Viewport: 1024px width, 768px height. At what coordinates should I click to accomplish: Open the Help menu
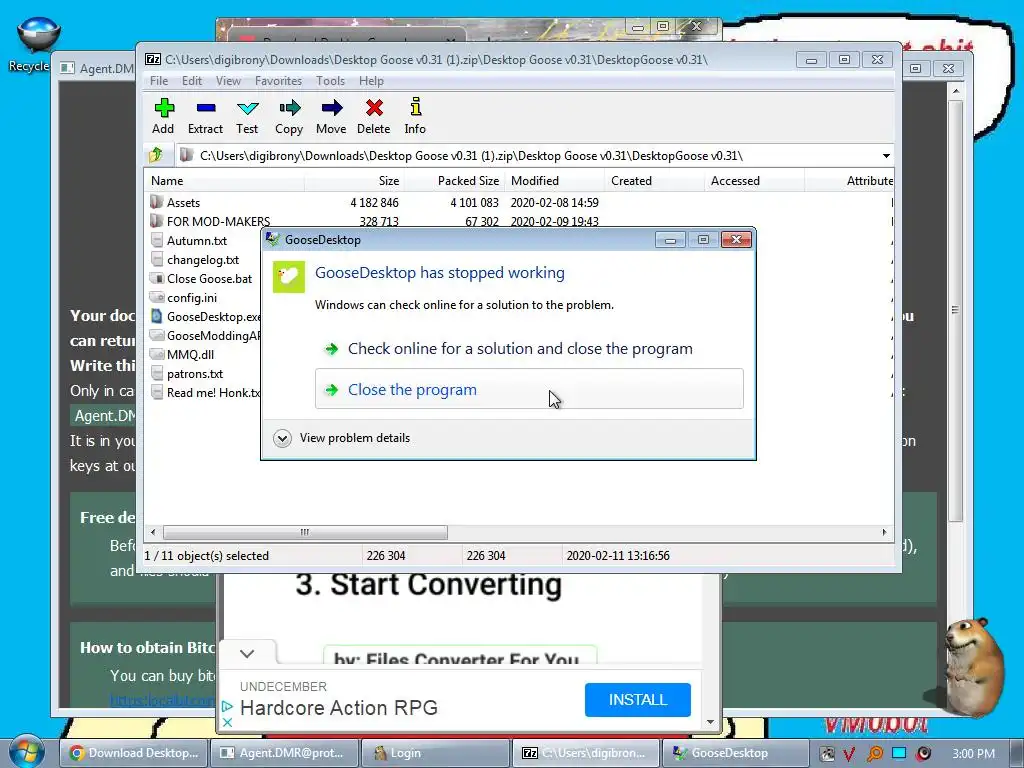pos(371,81)
